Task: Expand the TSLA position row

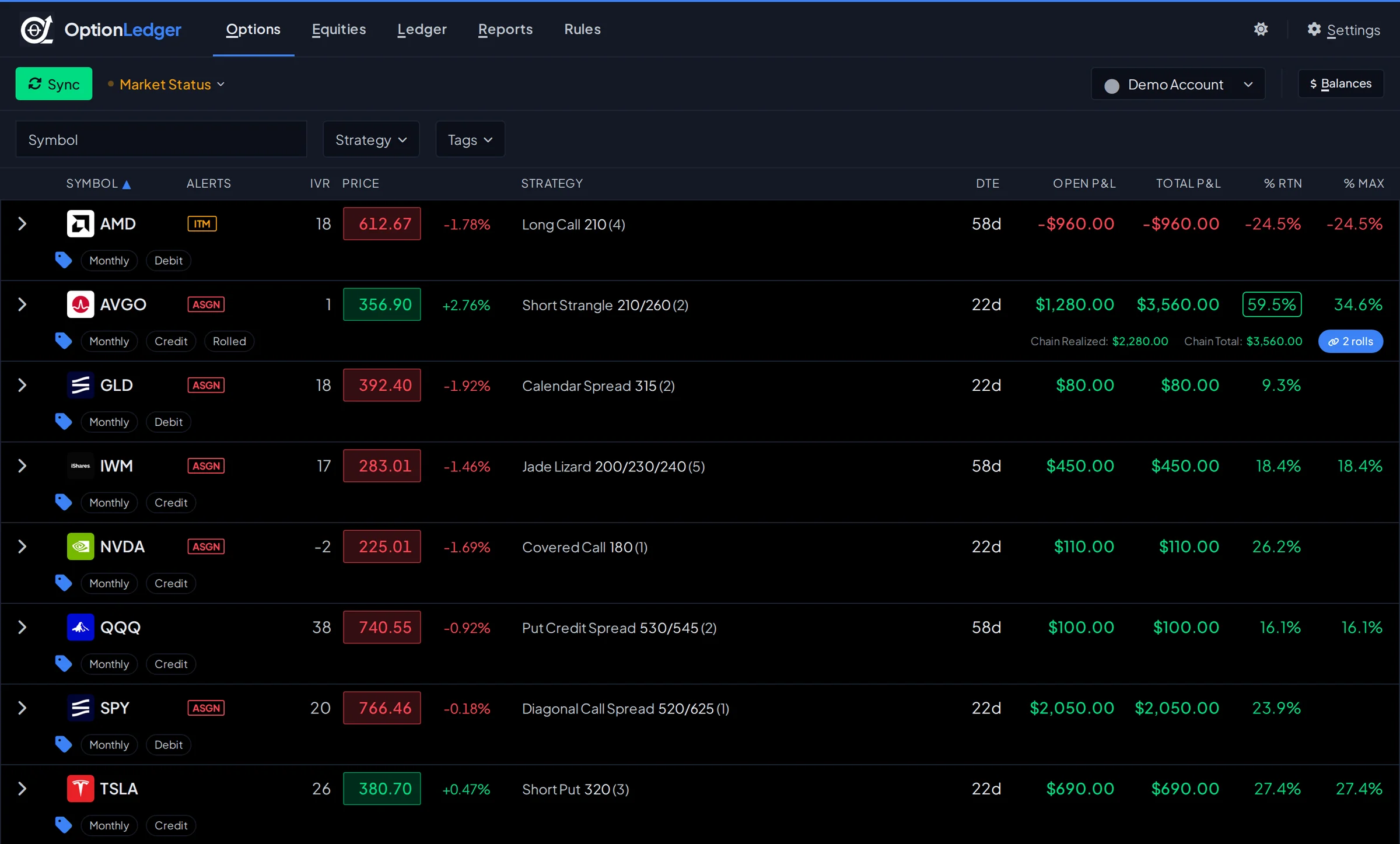Action: (22, 789)
